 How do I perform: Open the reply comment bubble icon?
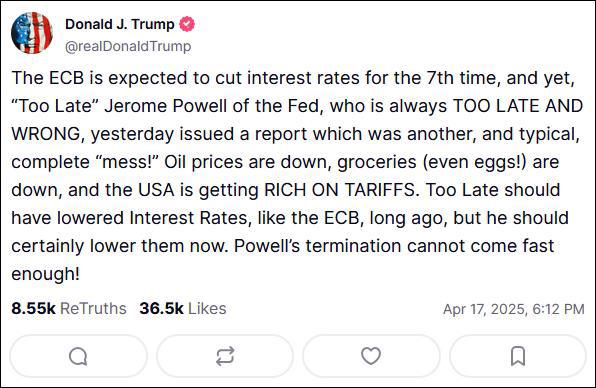click(78, 356)
